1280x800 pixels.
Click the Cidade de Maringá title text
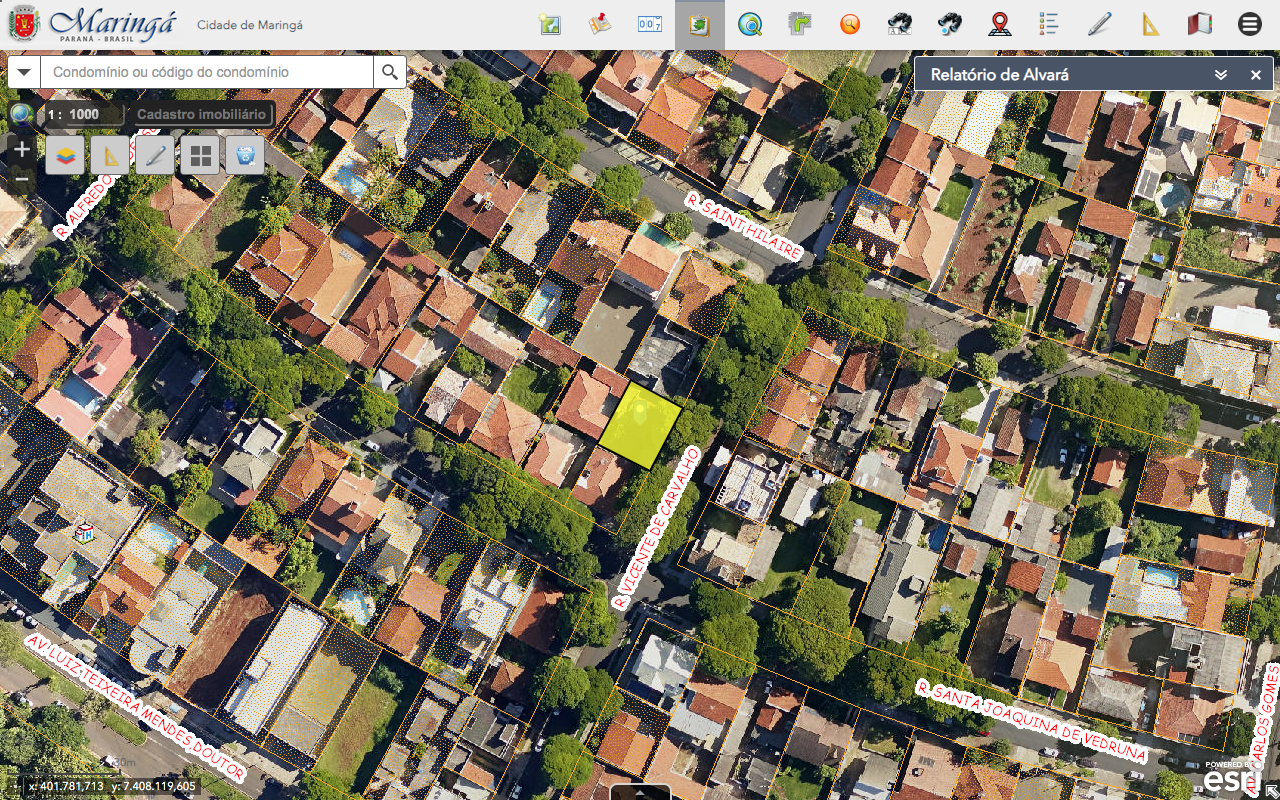[x=250, y=25]
